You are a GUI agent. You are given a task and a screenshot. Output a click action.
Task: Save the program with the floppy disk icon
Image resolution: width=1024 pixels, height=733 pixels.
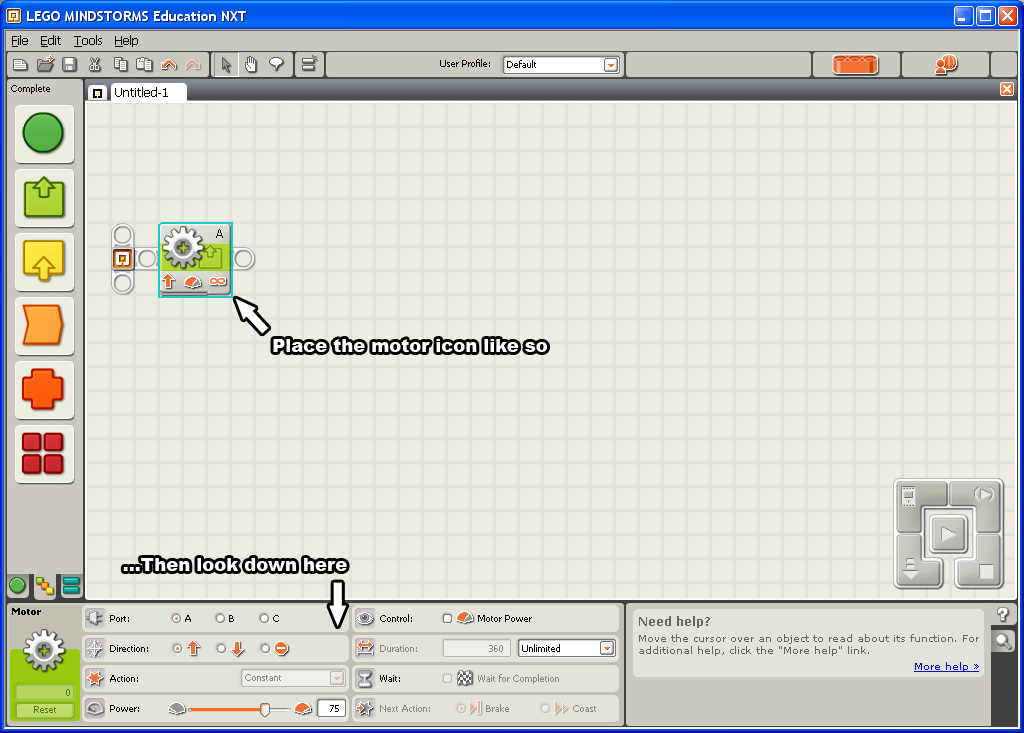tap(69, 64)
